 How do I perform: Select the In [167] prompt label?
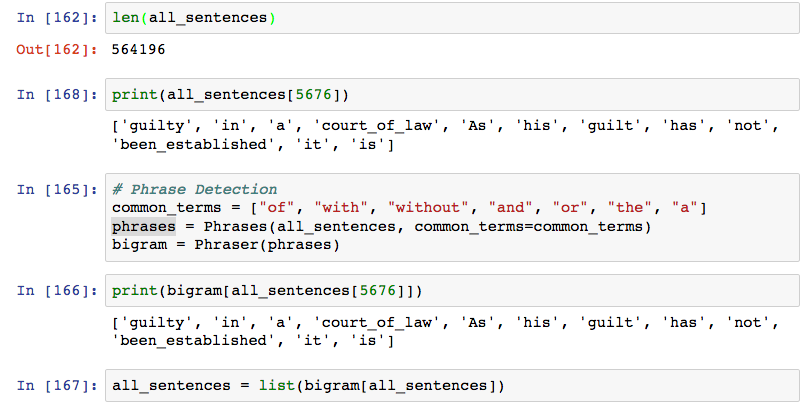click(57, 386)
